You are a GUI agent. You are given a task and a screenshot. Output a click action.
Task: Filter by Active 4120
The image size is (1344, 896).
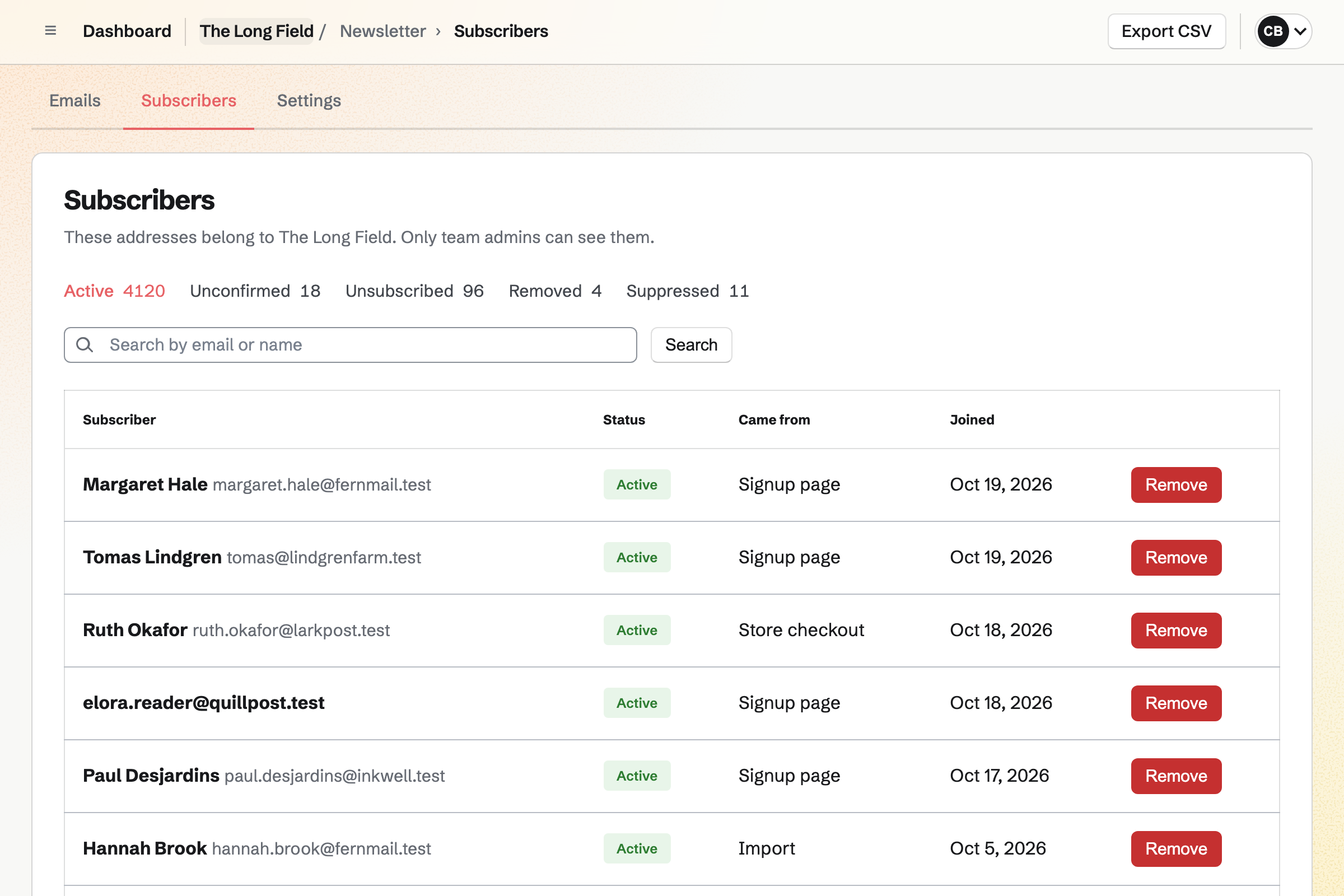(x=114, y=291)
